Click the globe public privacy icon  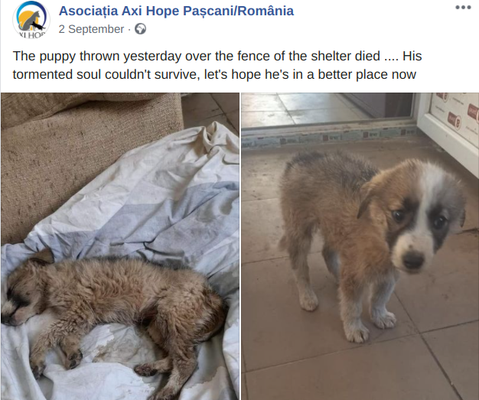140,29
